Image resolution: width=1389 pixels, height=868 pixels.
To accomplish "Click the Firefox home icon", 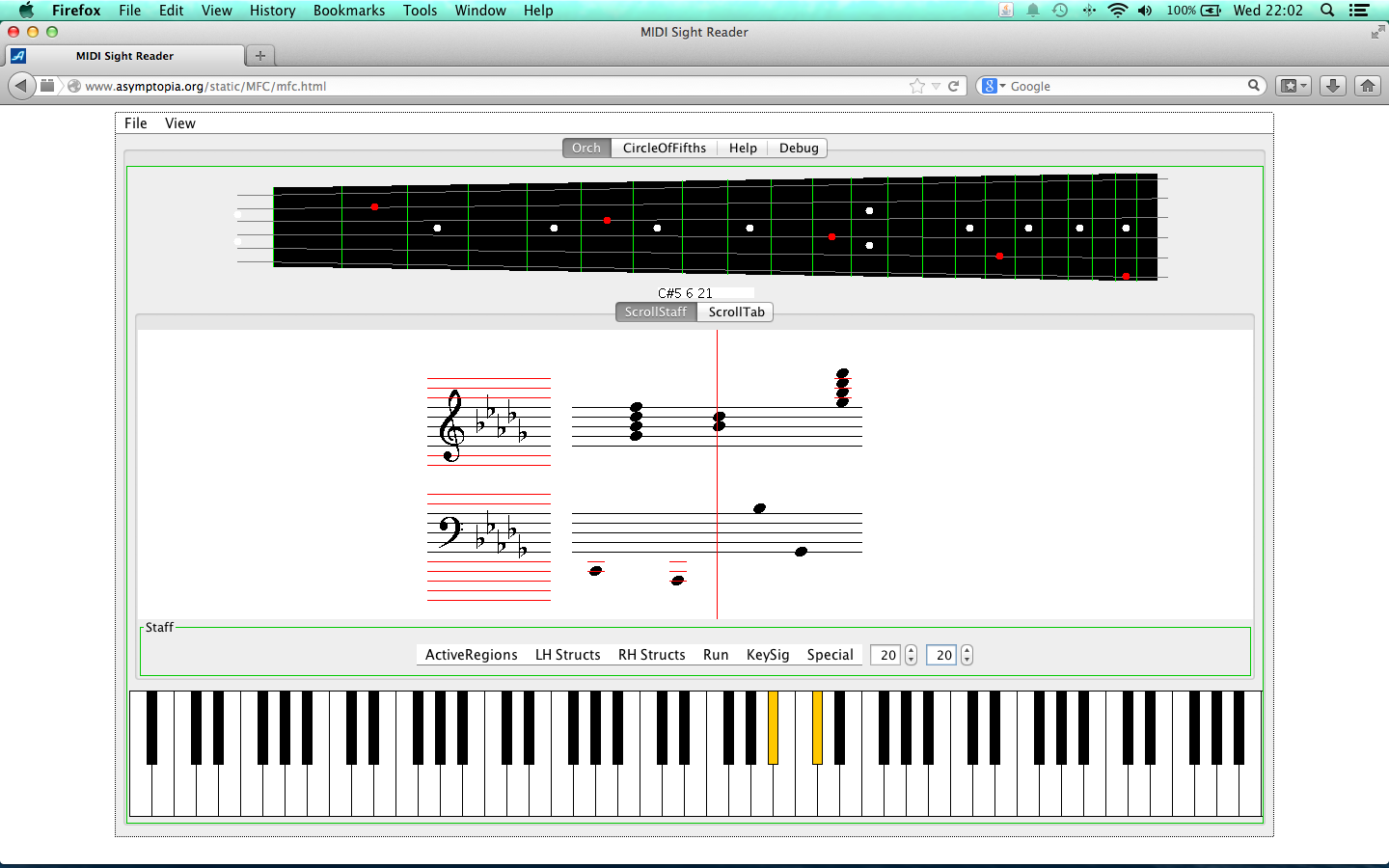I will pos(1368,86).
